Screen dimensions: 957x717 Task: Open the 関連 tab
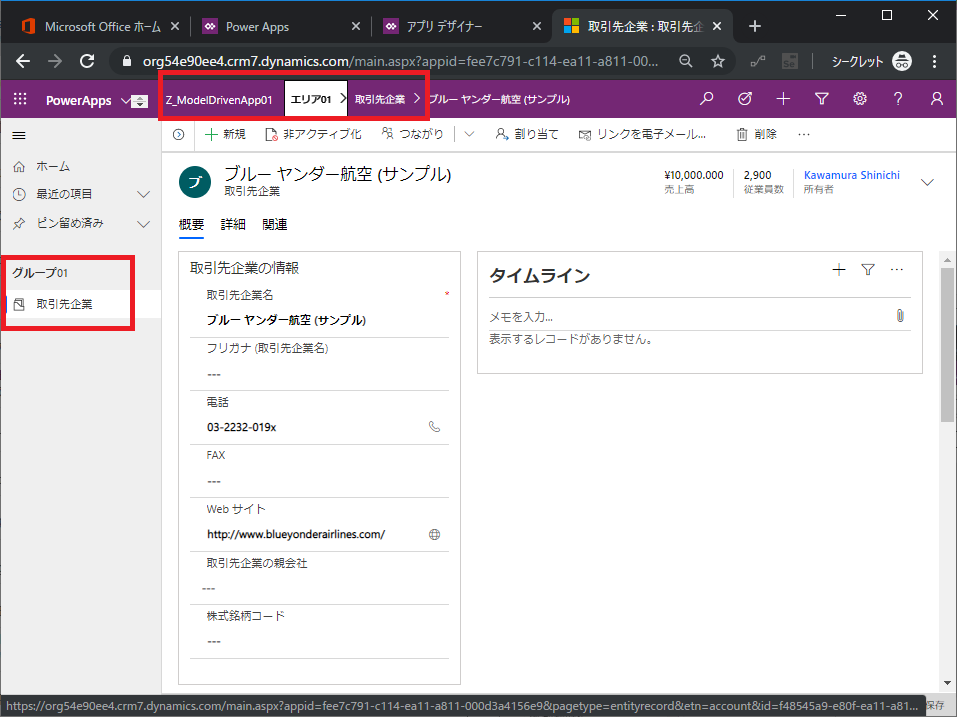point(275,225)
